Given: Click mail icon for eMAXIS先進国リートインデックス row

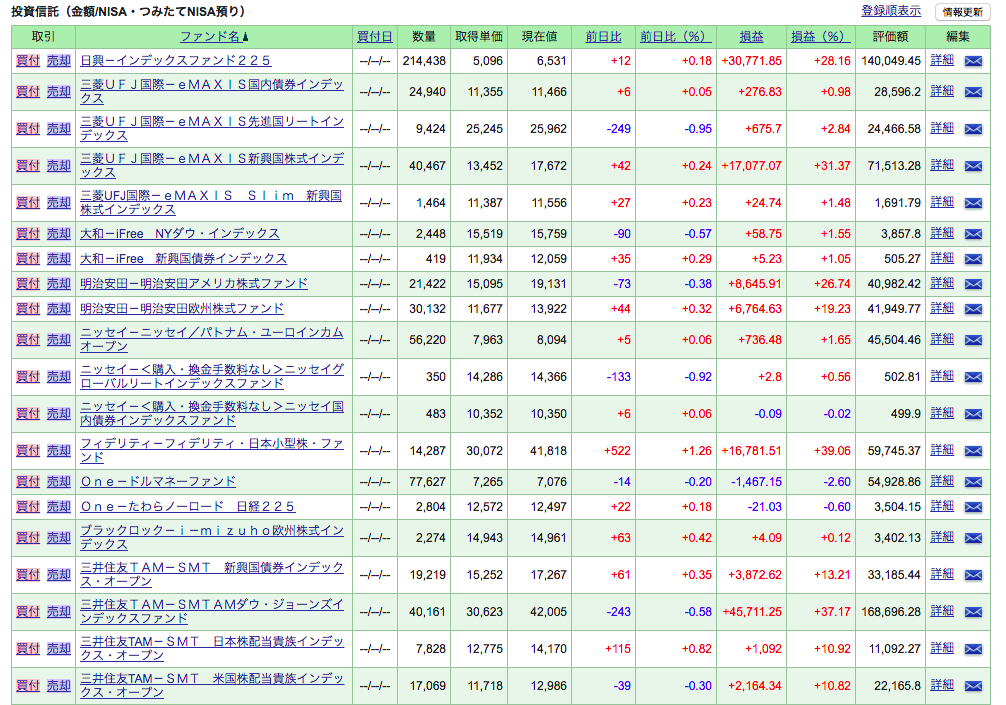Looking at the screenshot, I should [x=973, y=129].
